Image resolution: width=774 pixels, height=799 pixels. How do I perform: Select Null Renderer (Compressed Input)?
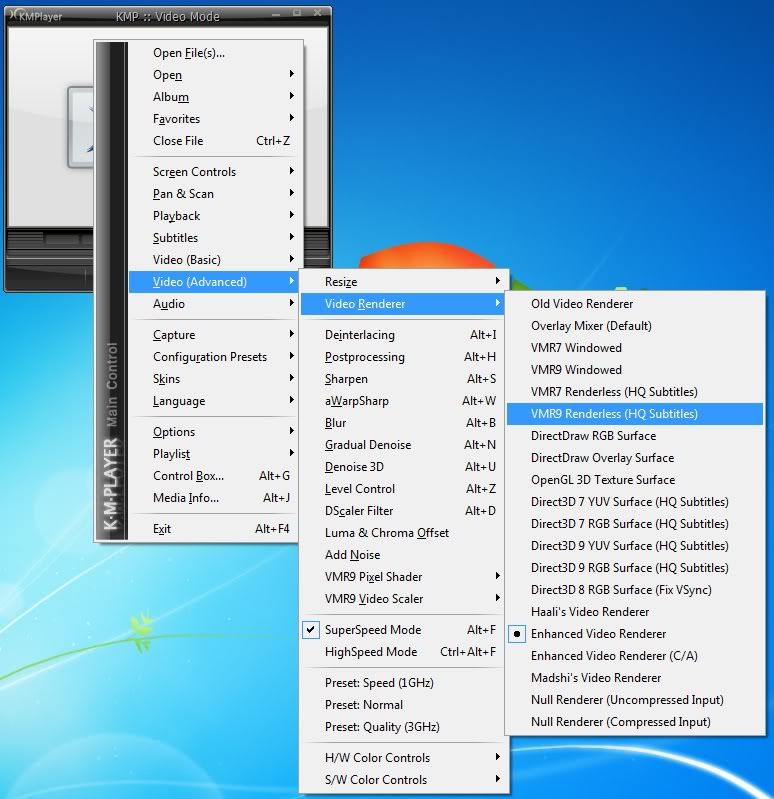(x=635, y=722)
